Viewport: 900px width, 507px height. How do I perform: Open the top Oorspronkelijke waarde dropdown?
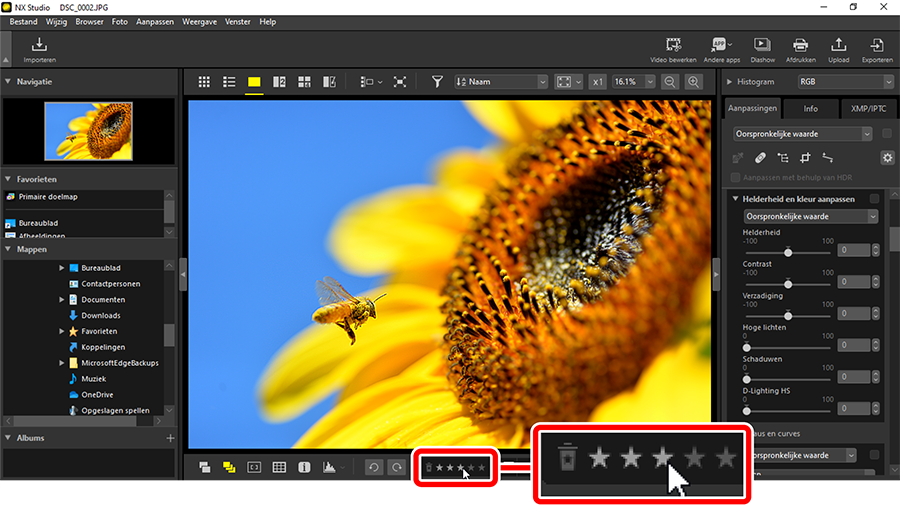[x=802, y=134]
